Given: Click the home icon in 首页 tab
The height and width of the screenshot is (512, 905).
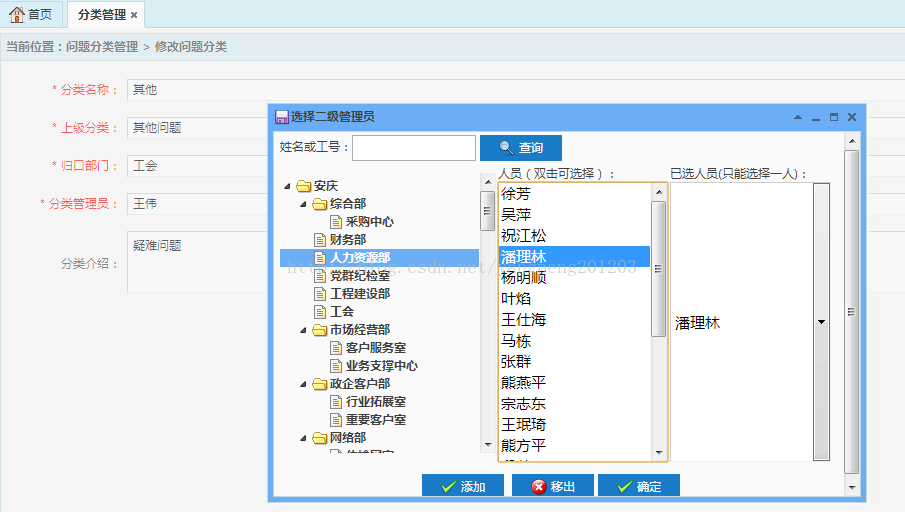Looking at the screenshot, I should click(x=17, y=14).
